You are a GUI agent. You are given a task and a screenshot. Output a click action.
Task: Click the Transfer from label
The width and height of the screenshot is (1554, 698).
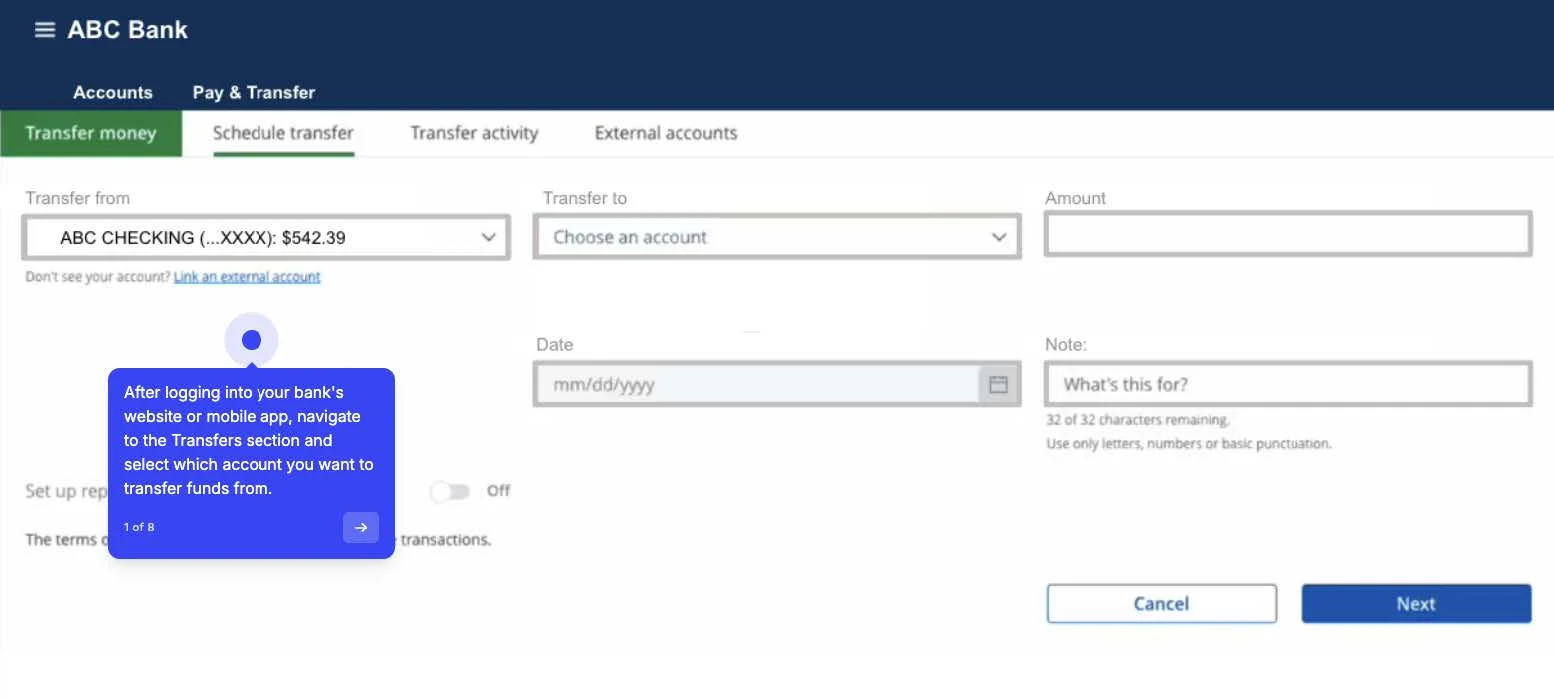coord(78,198)
